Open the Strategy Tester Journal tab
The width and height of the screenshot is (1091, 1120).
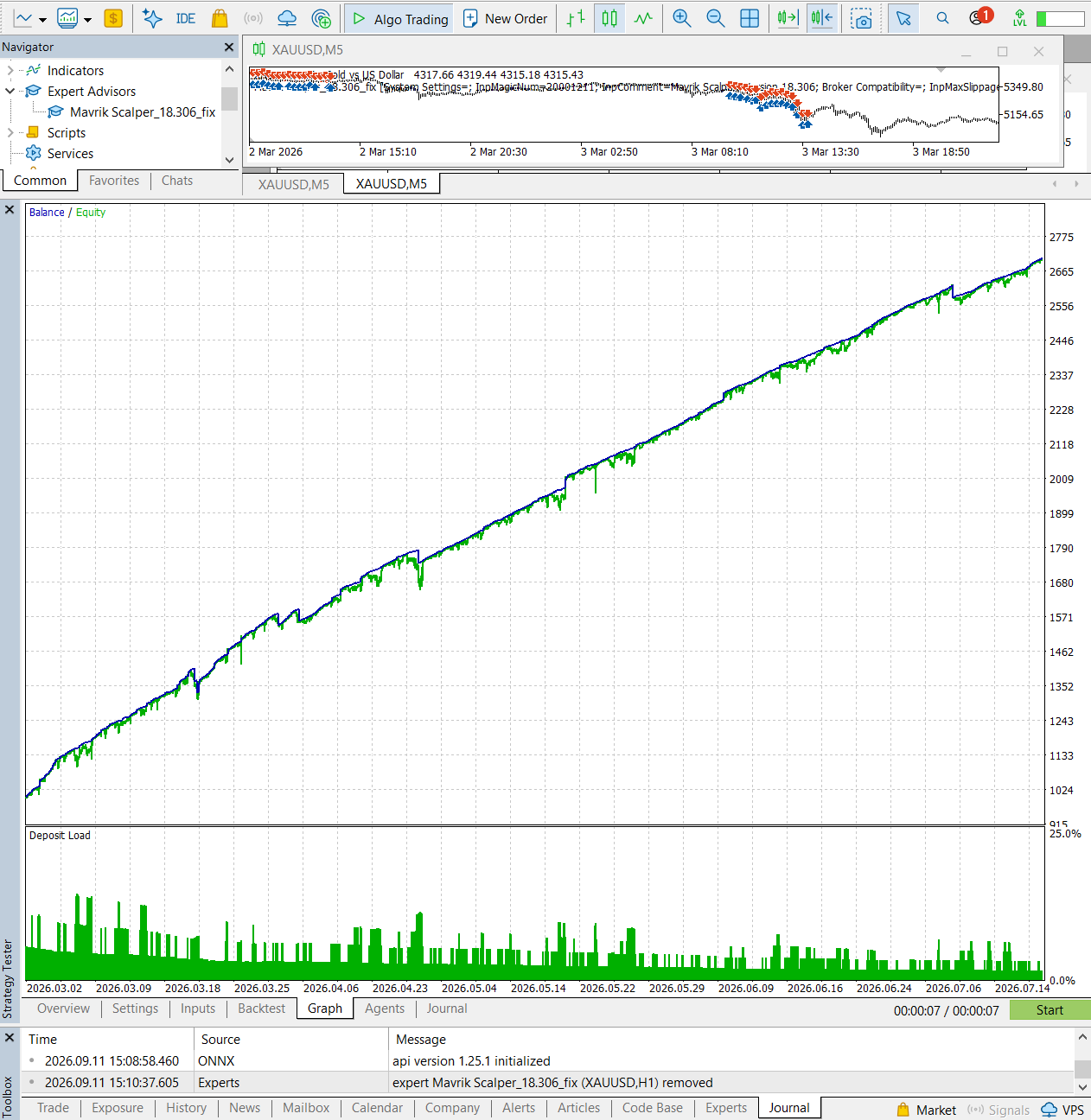point(447,1009)
